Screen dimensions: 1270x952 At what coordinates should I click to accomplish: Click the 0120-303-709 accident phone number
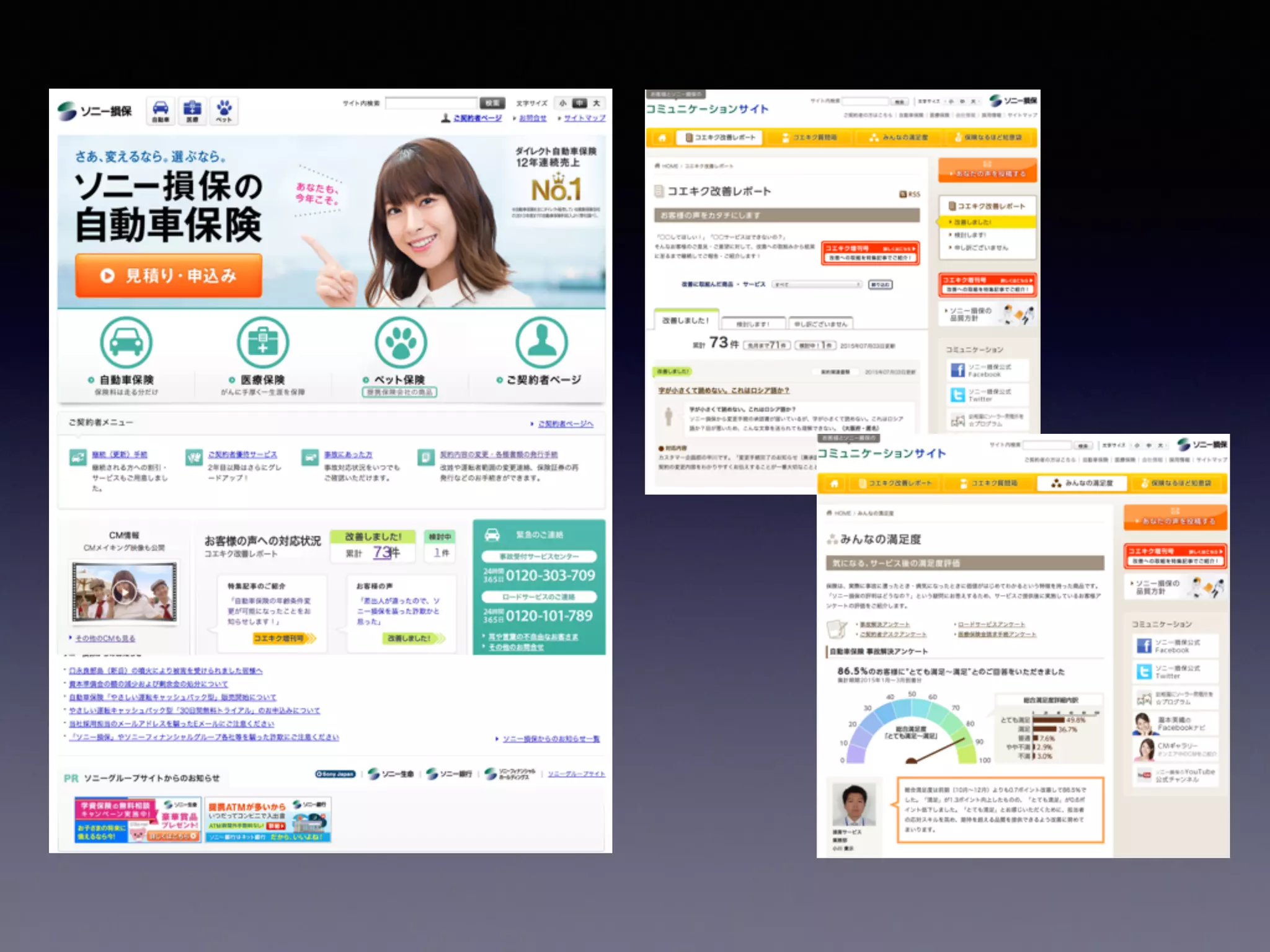549,576
